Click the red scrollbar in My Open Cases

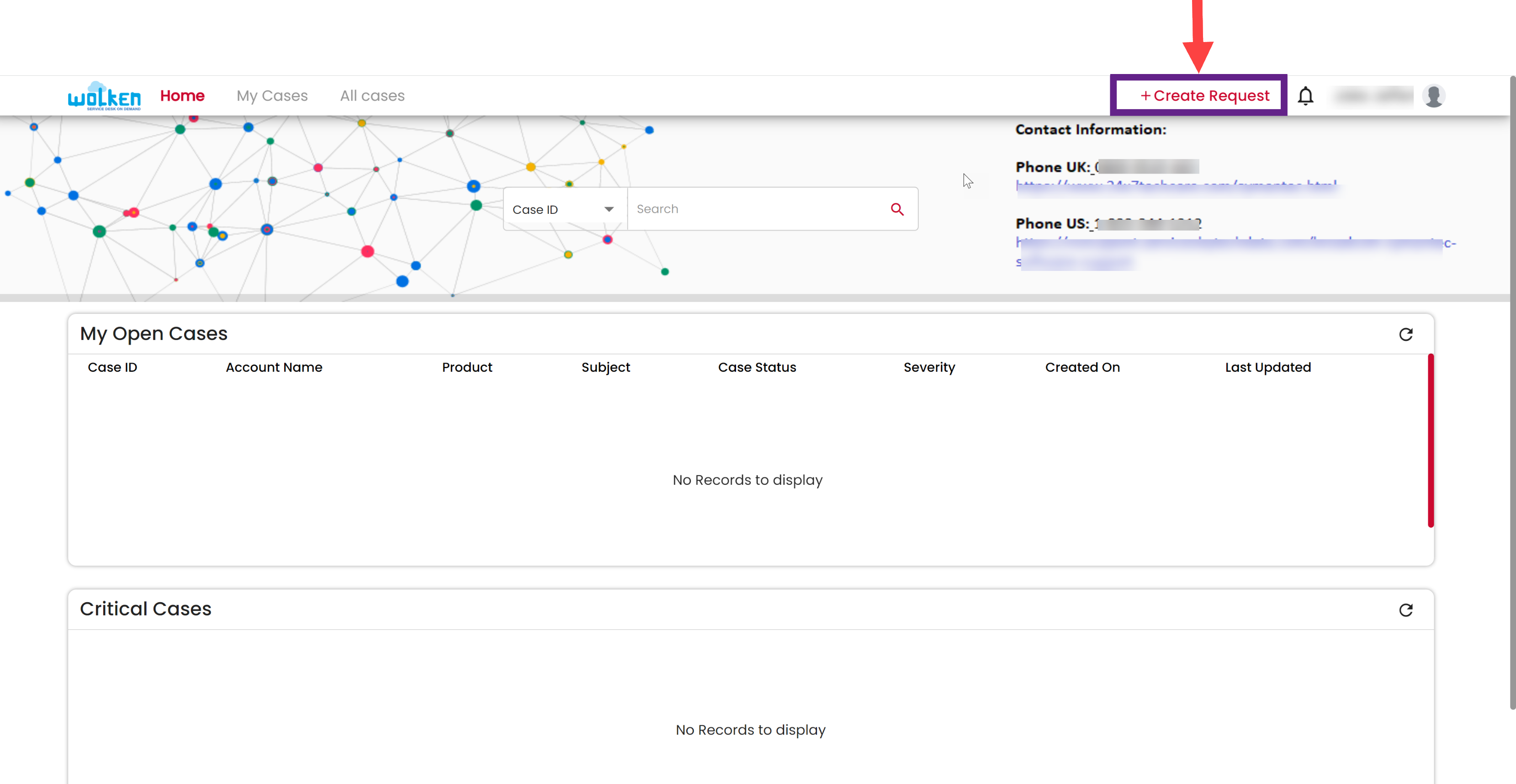click(x=1430, y=440)
